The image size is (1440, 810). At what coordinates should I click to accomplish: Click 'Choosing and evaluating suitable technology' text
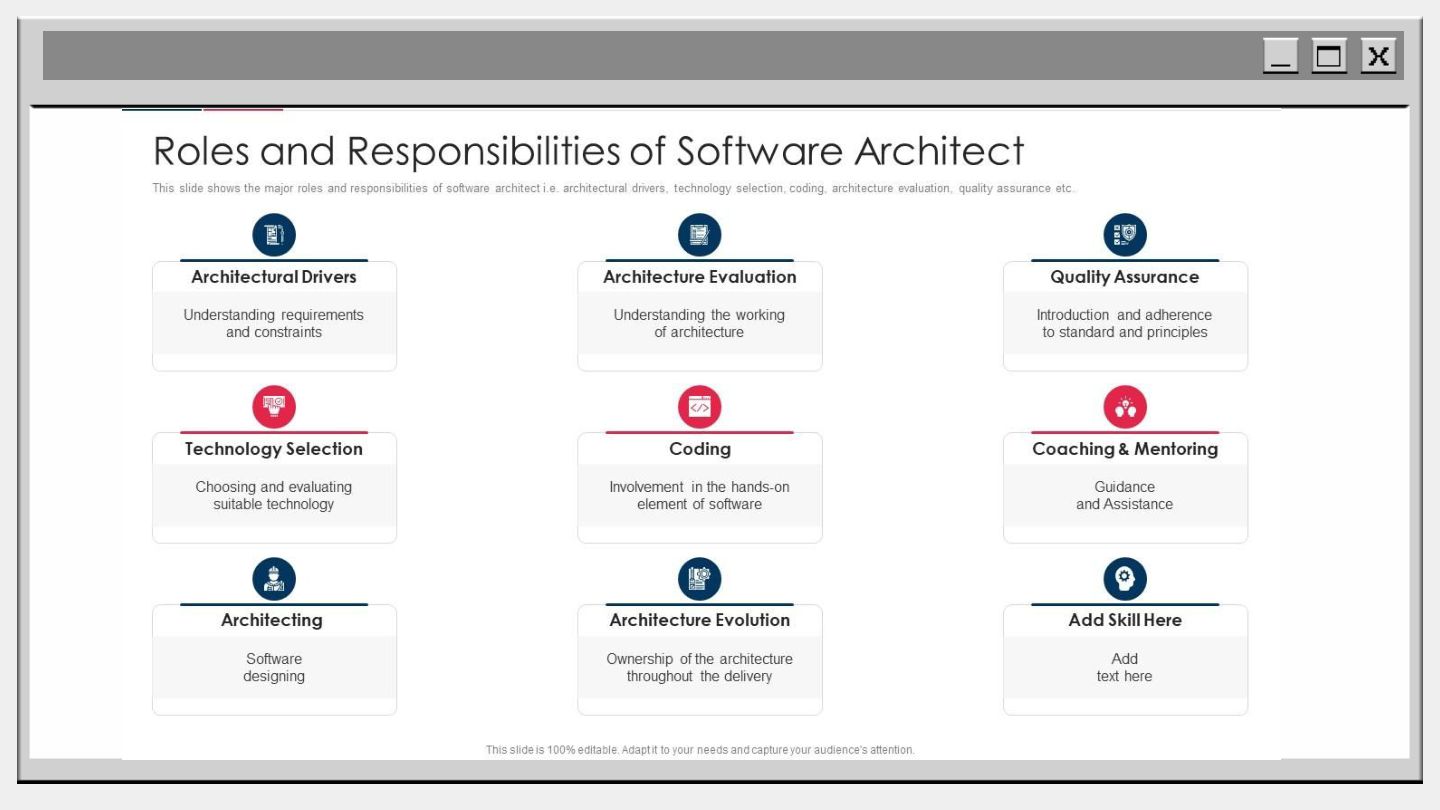tap(274, 495)
